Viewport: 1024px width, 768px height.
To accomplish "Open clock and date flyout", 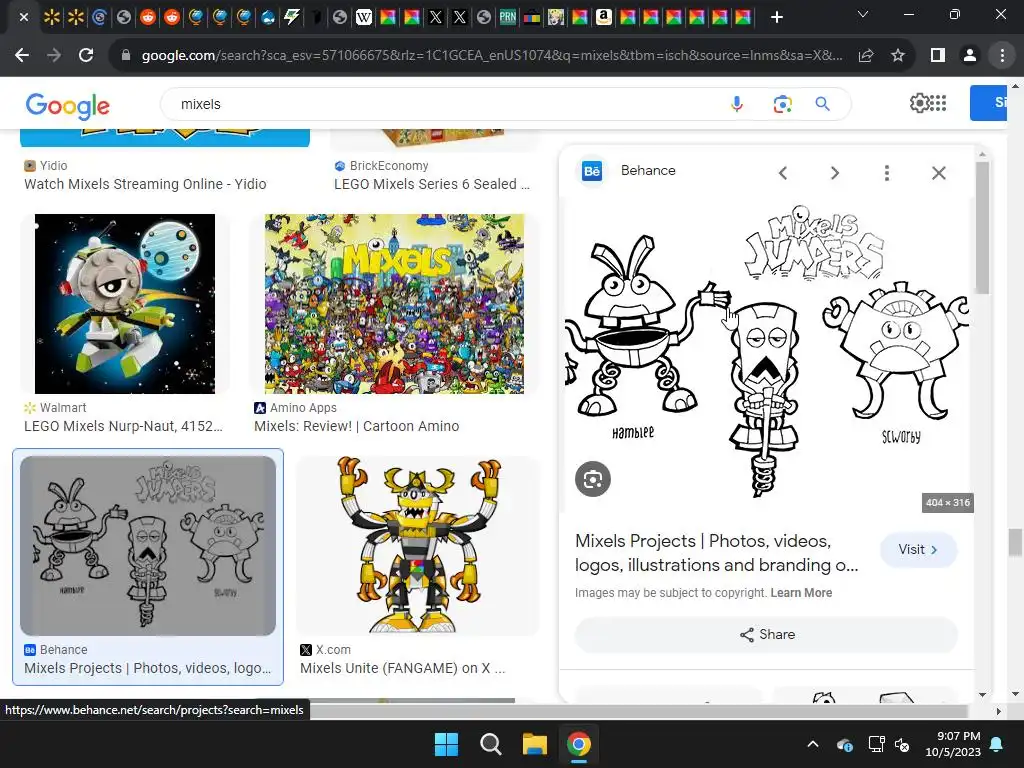I will [953, 744].
